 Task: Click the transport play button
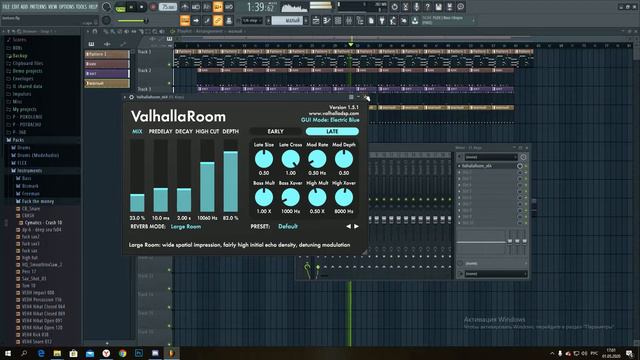click(131, 7)
